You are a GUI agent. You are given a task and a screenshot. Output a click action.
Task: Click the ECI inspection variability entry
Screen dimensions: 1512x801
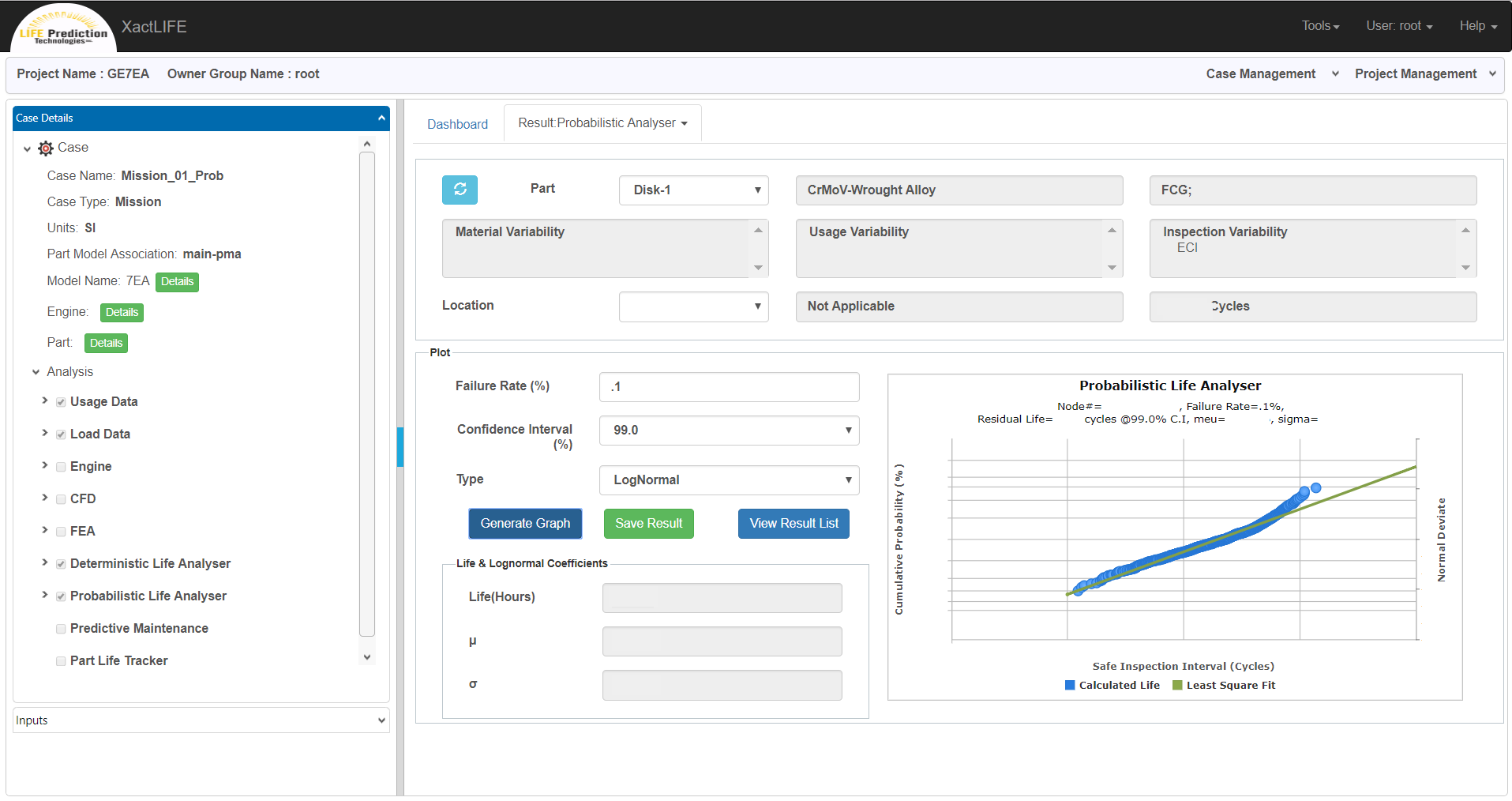(x=1187, y=248)
